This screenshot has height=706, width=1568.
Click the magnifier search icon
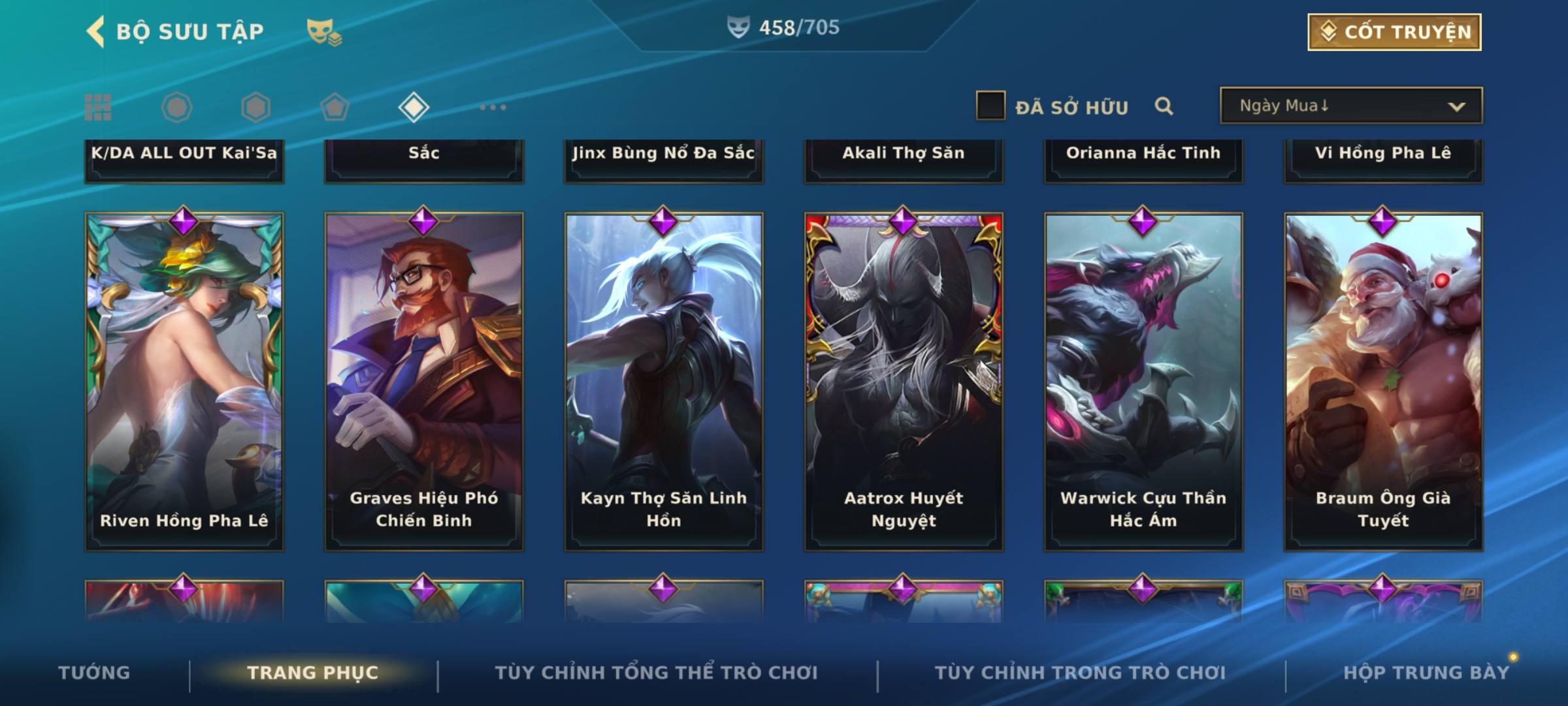[1164, 106]
